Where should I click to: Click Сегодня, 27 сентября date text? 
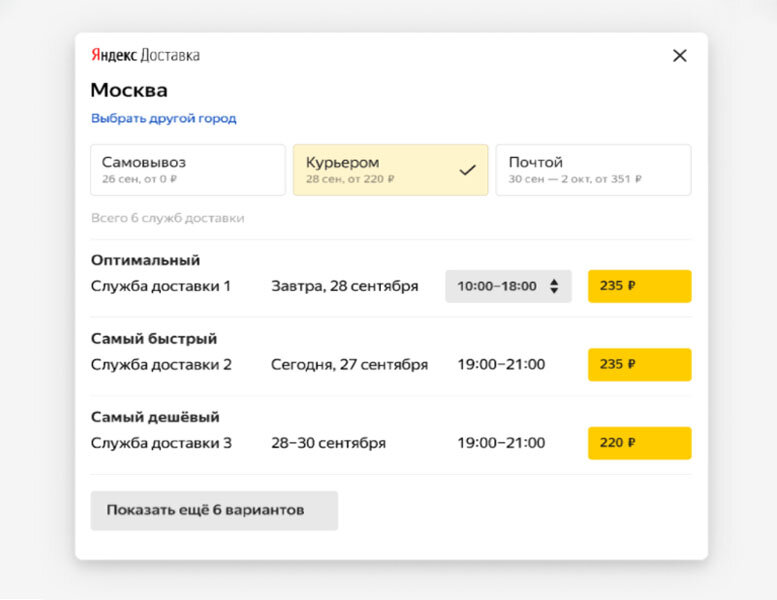coord(349,364)
